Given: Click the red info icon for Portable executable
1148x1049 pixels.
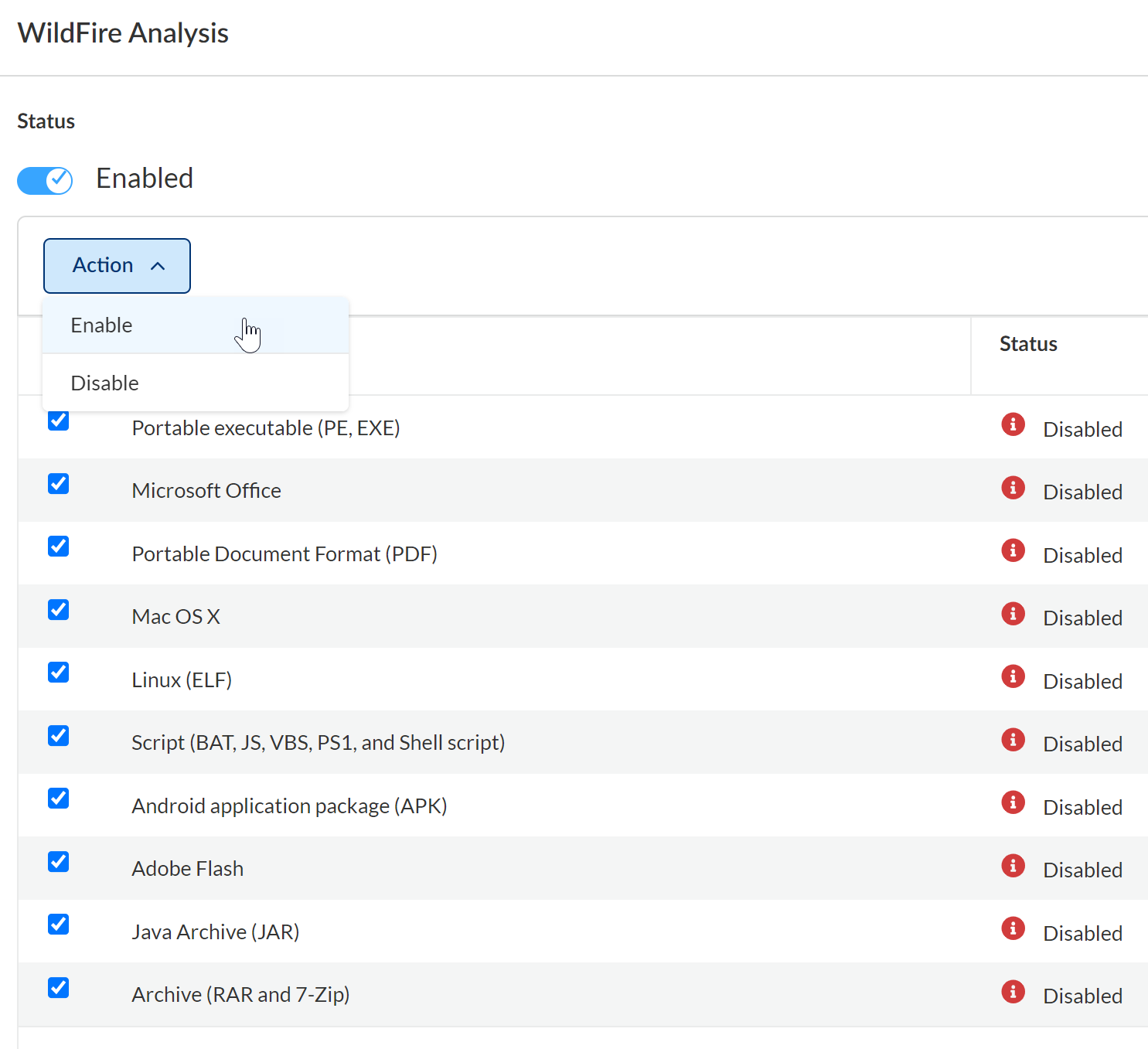Looking at the screenshot, I should pos(1013,424).
